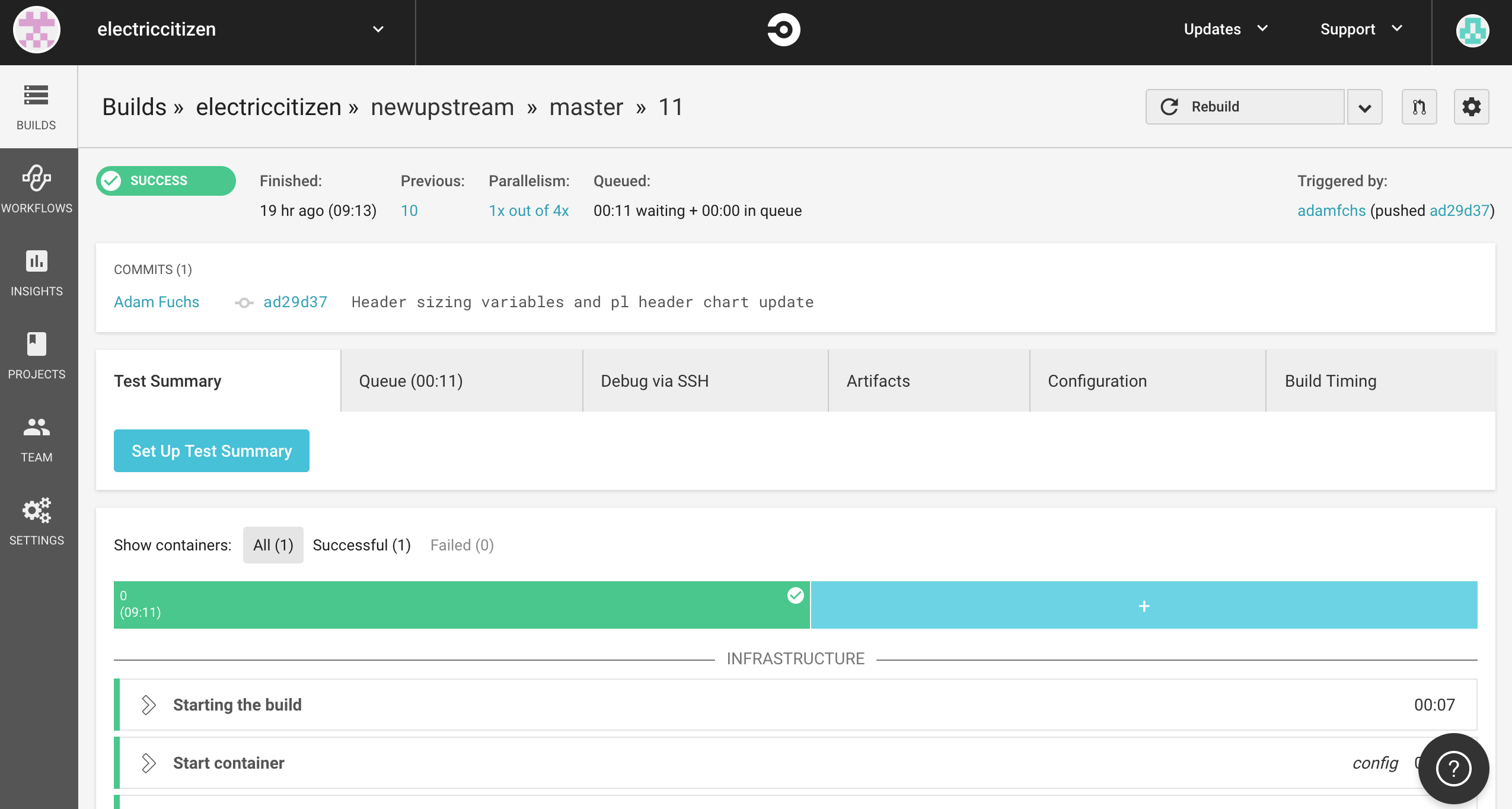Click the help question mark bubble
This screenshot has height=809, width=1512.
(x=1453, y=769)
